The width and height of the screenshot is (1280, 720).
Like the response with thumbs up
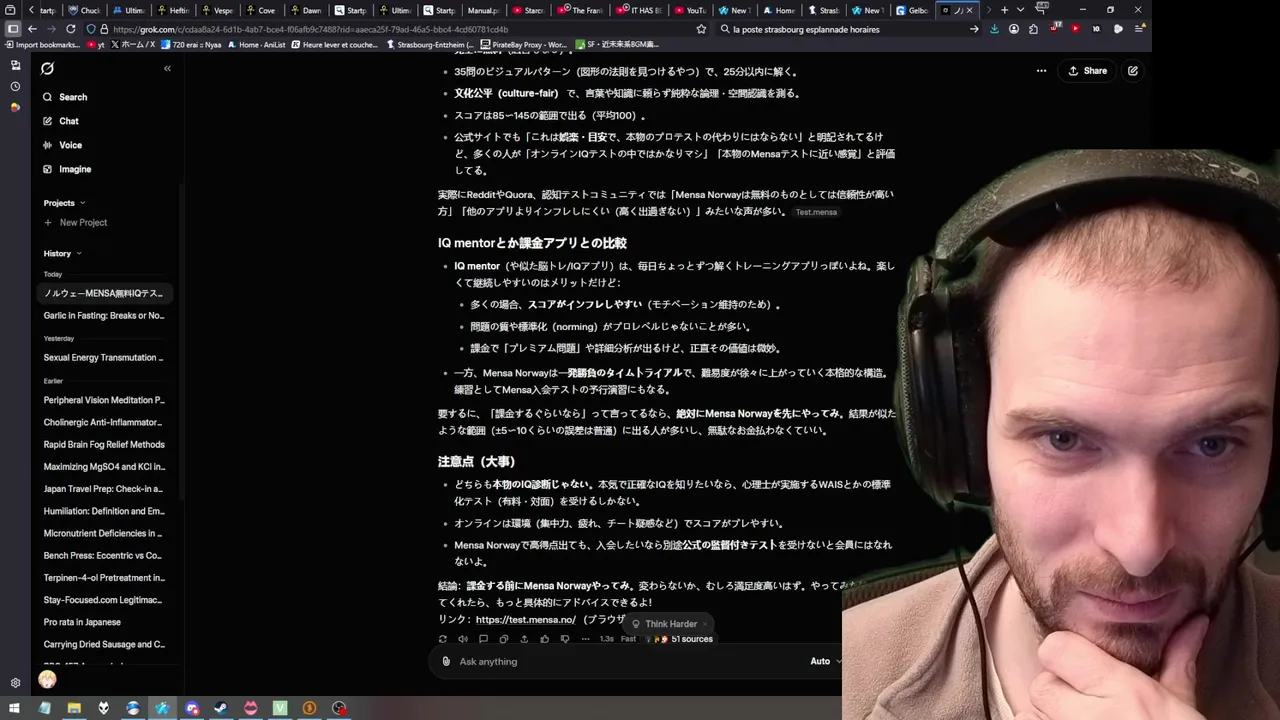click(x=545, y=639)
